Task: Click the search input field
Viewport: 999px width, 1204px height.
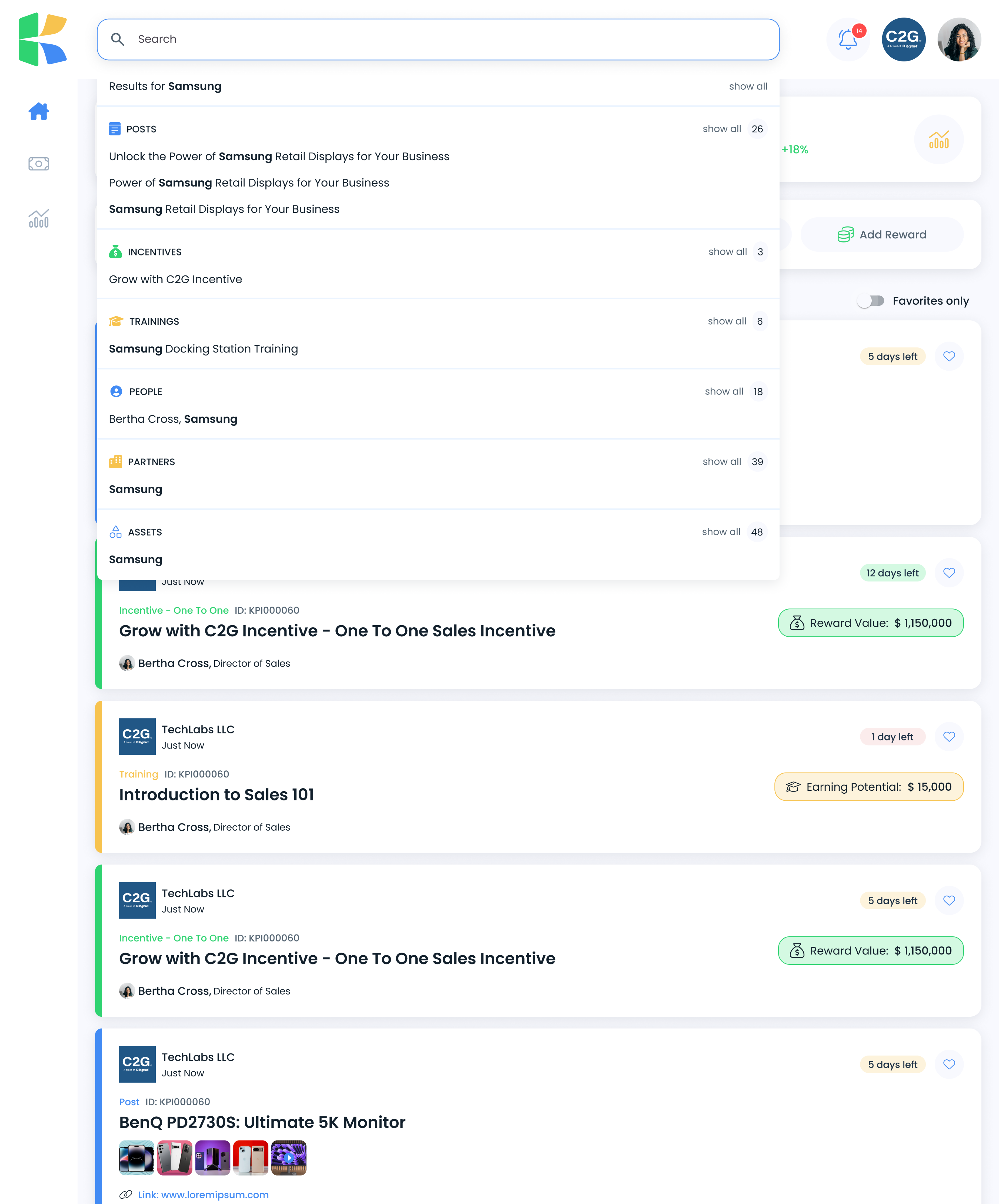Action: [x=438, y=39]
